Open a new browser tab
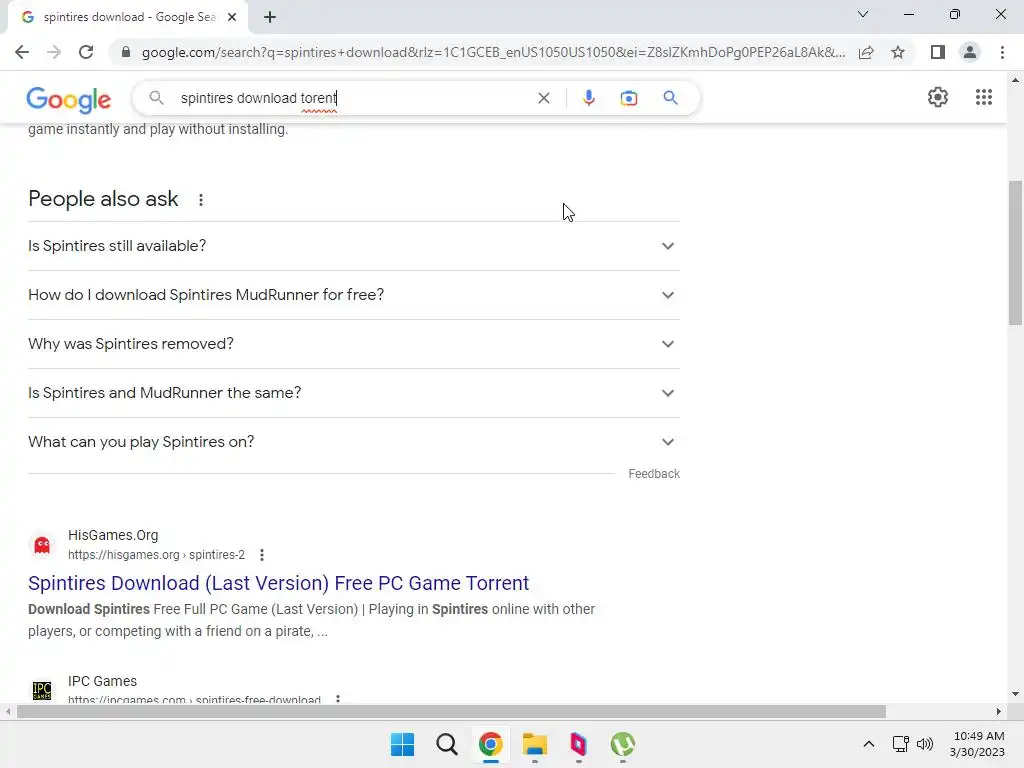 (x=270, y=18)
